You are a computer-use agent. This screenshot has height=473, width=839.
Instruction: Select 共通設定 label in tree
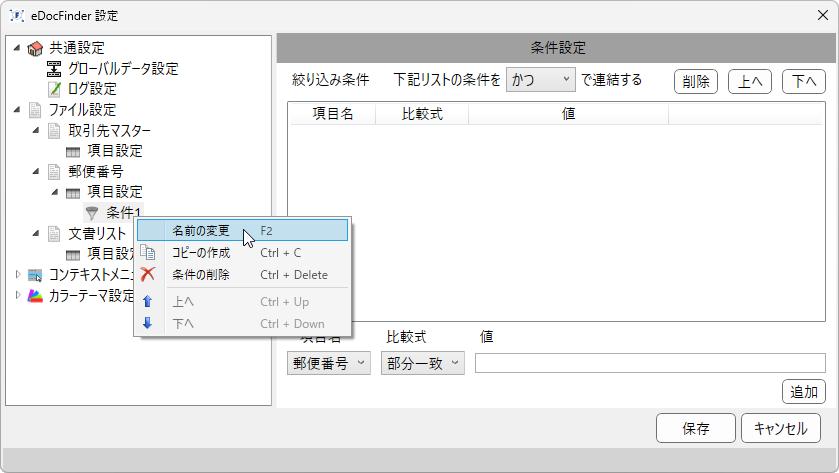click(77, 48)
